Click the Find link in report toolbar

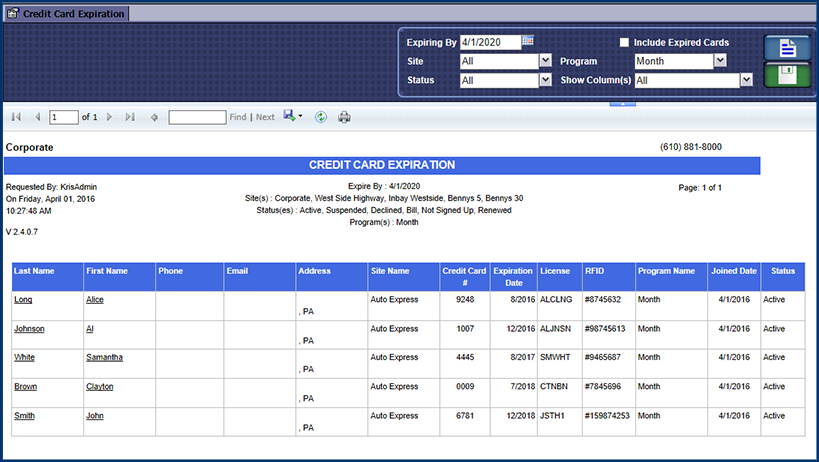[x=237, y=117]
